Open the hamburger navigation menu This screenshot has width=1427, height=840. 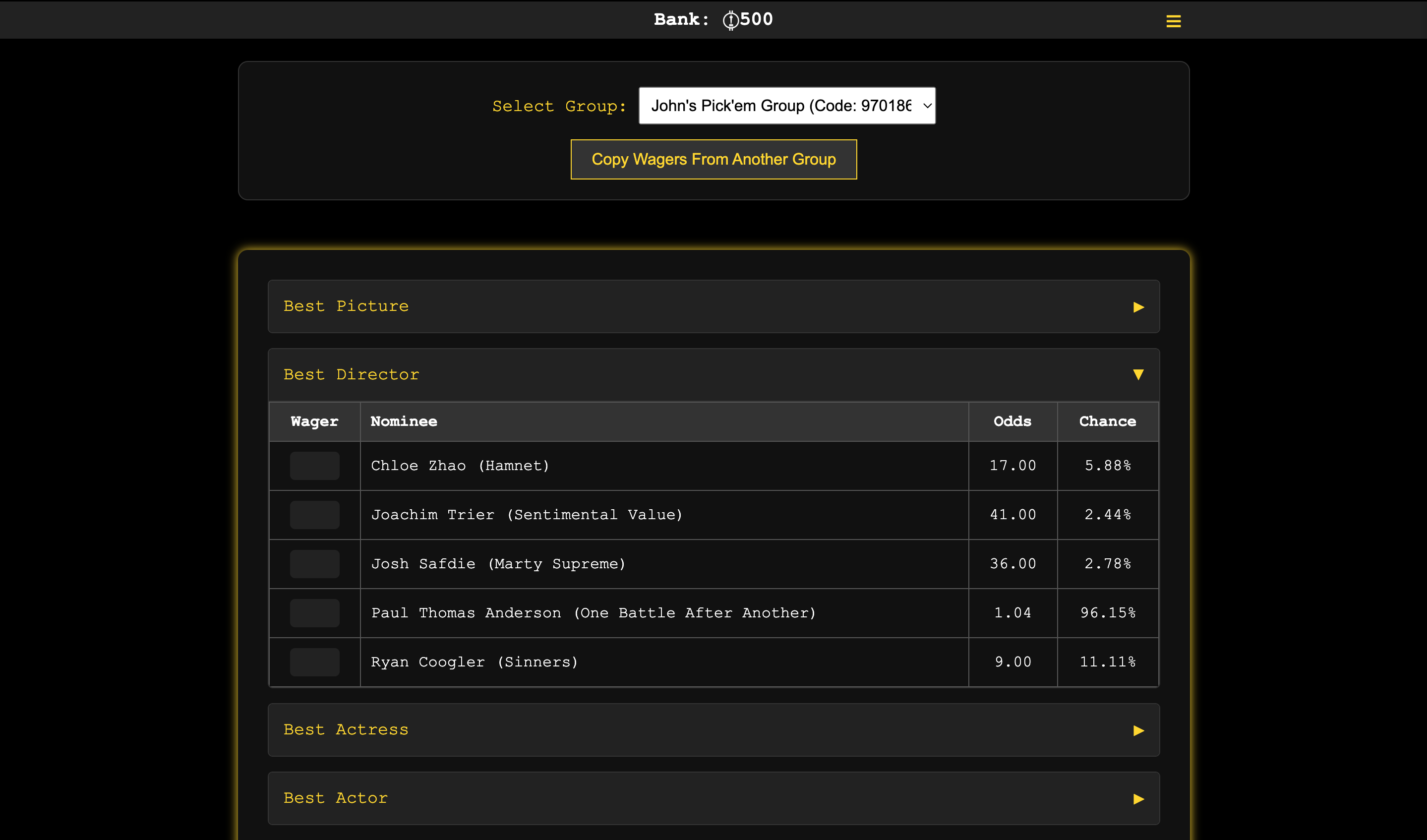click(x=1174, y=21)
